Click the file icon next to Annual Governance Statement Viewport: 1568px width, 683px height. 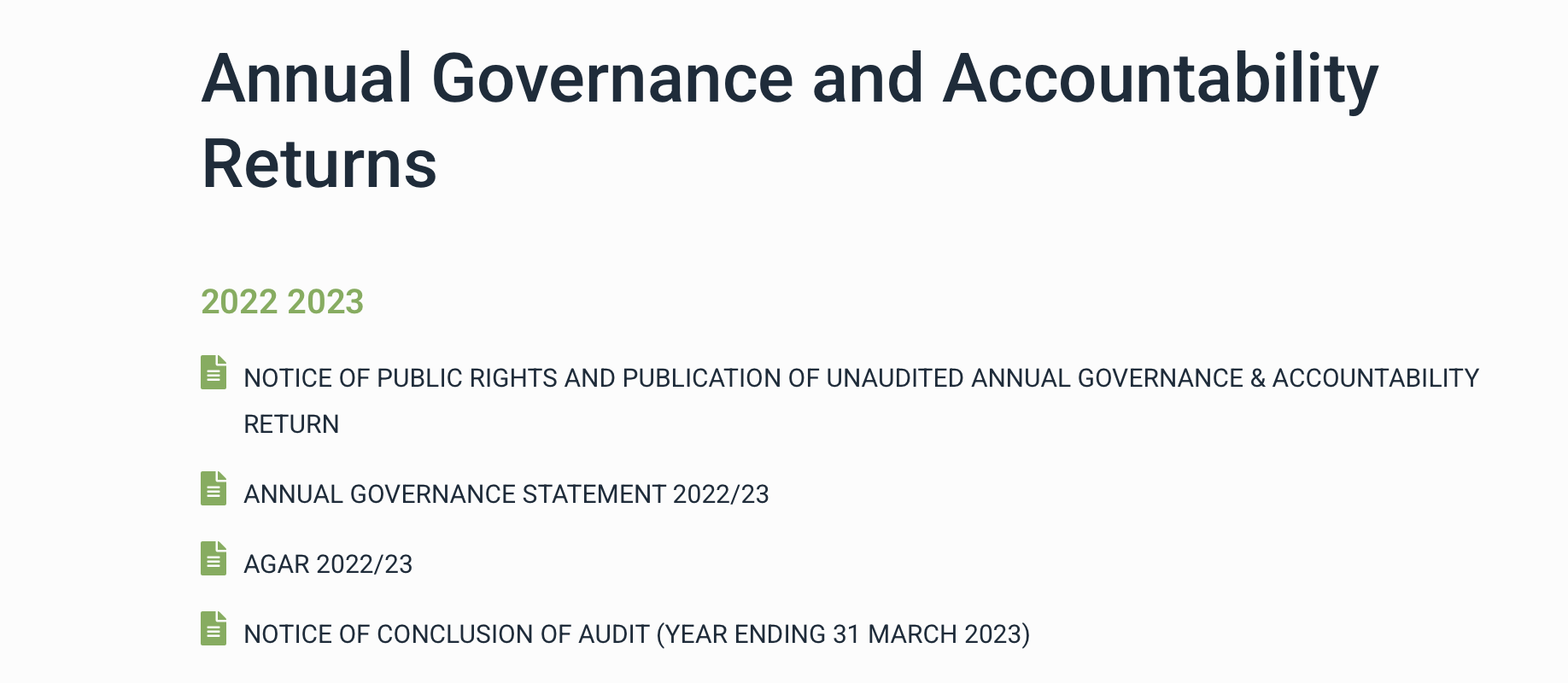point(214,488)
